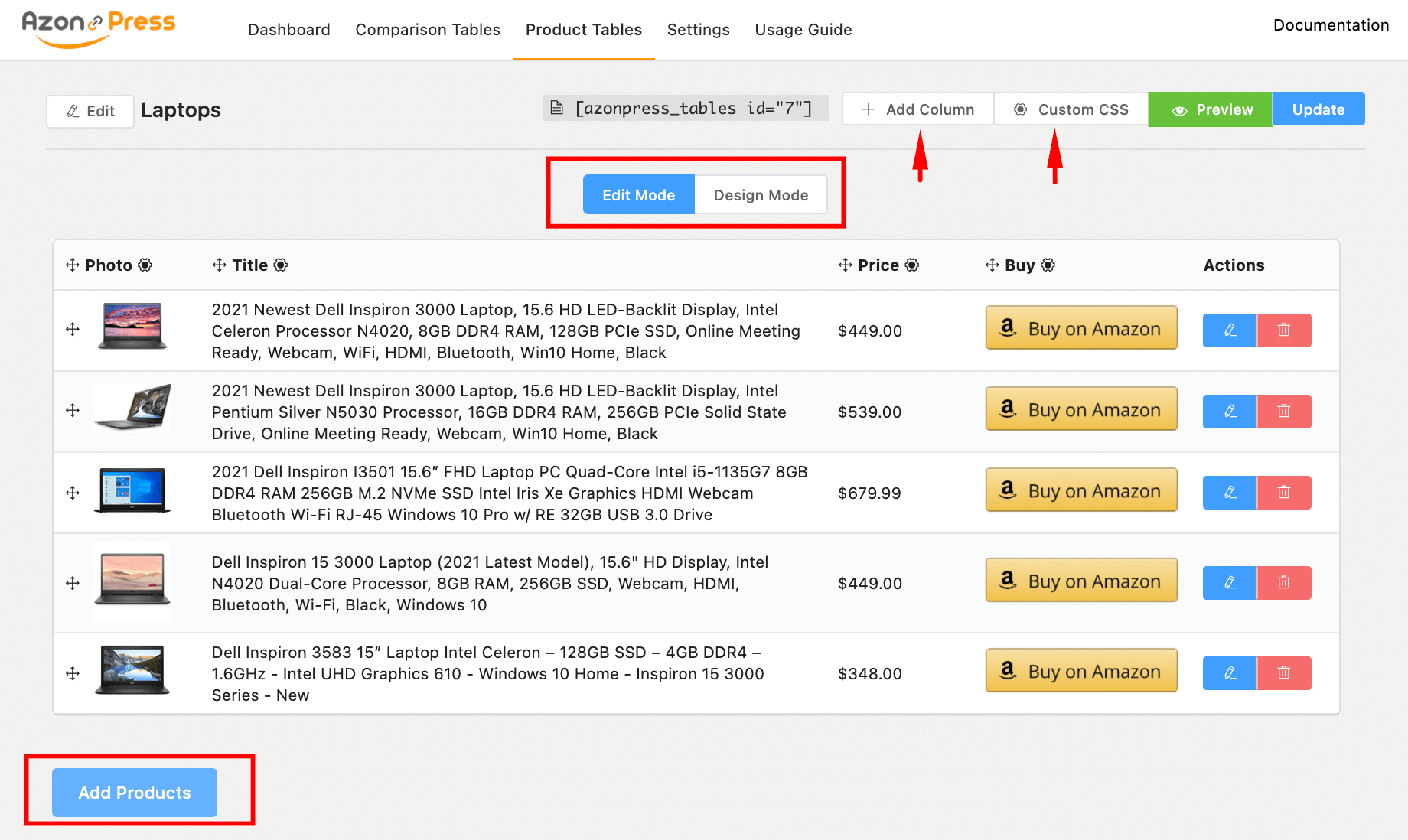Click the Photo column move handle

coord(73,265)
